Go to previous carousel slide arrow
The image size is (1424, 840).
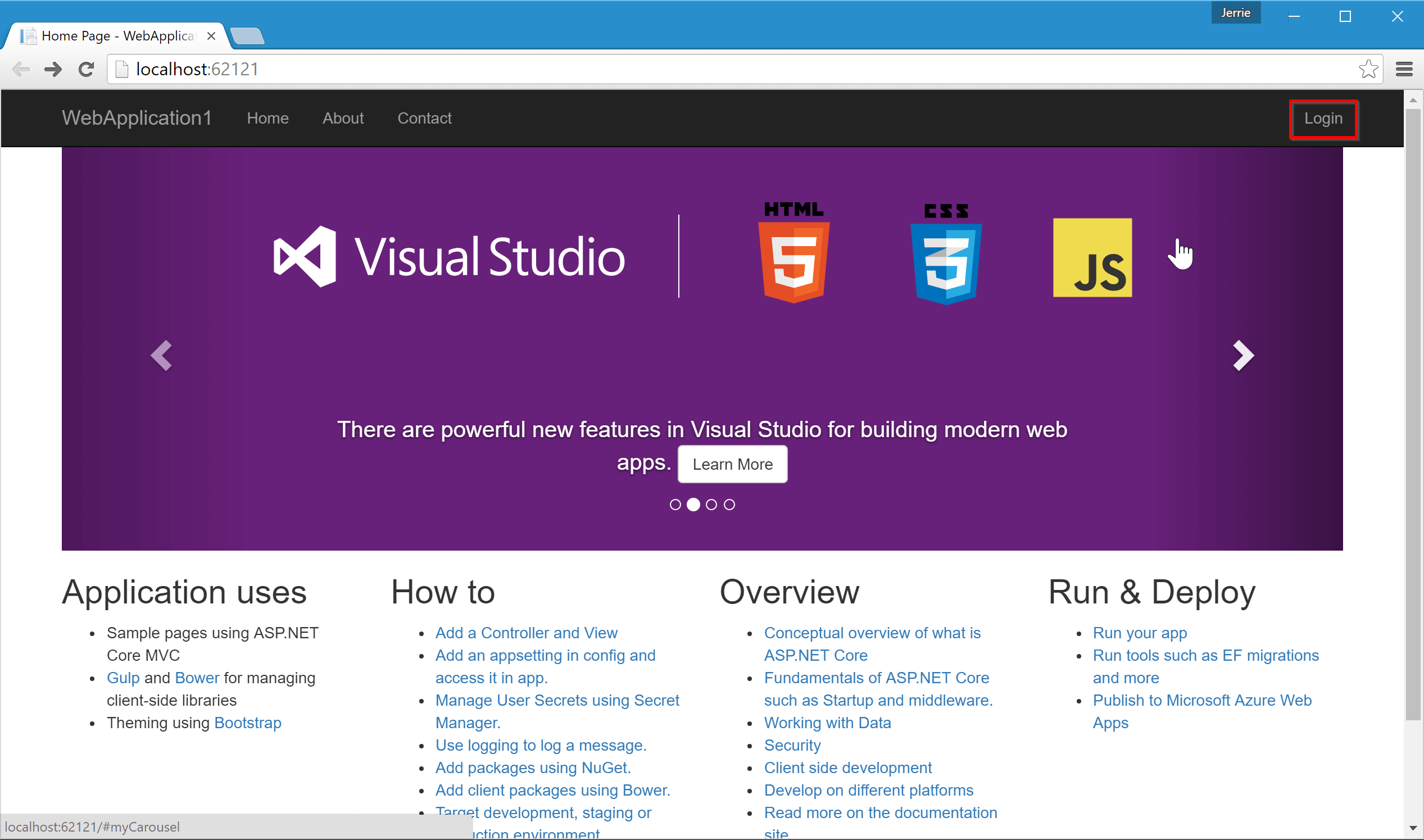tap(161, 356)
